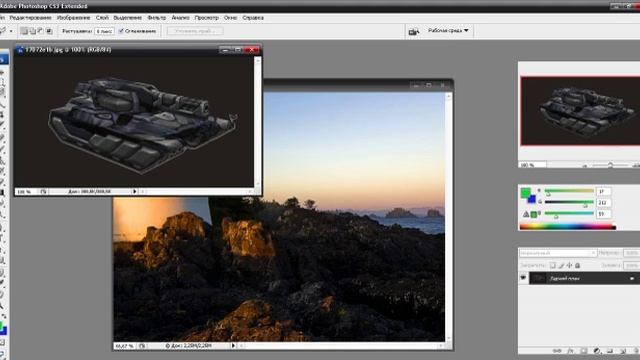Screen dimensions: 640x360
Task: Toggle lock image pixels brush icon
Action: [561, 266]
